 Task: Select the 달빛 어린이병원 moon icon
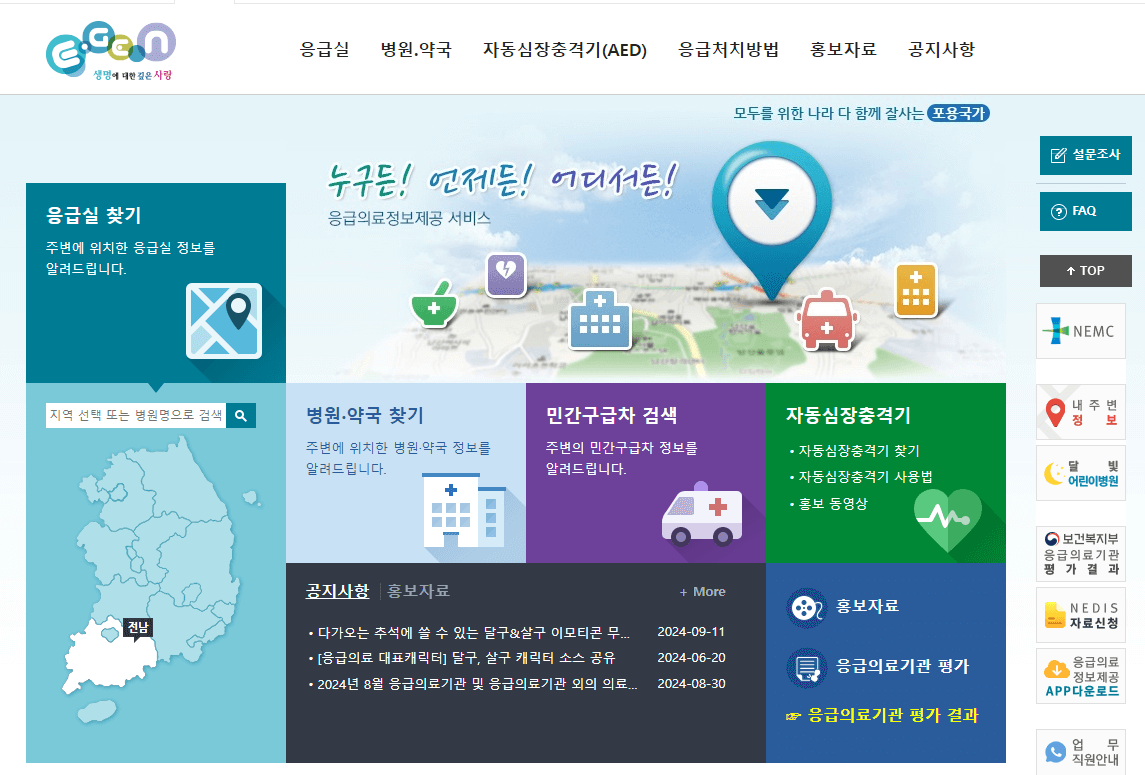[x=1058, y=473]
